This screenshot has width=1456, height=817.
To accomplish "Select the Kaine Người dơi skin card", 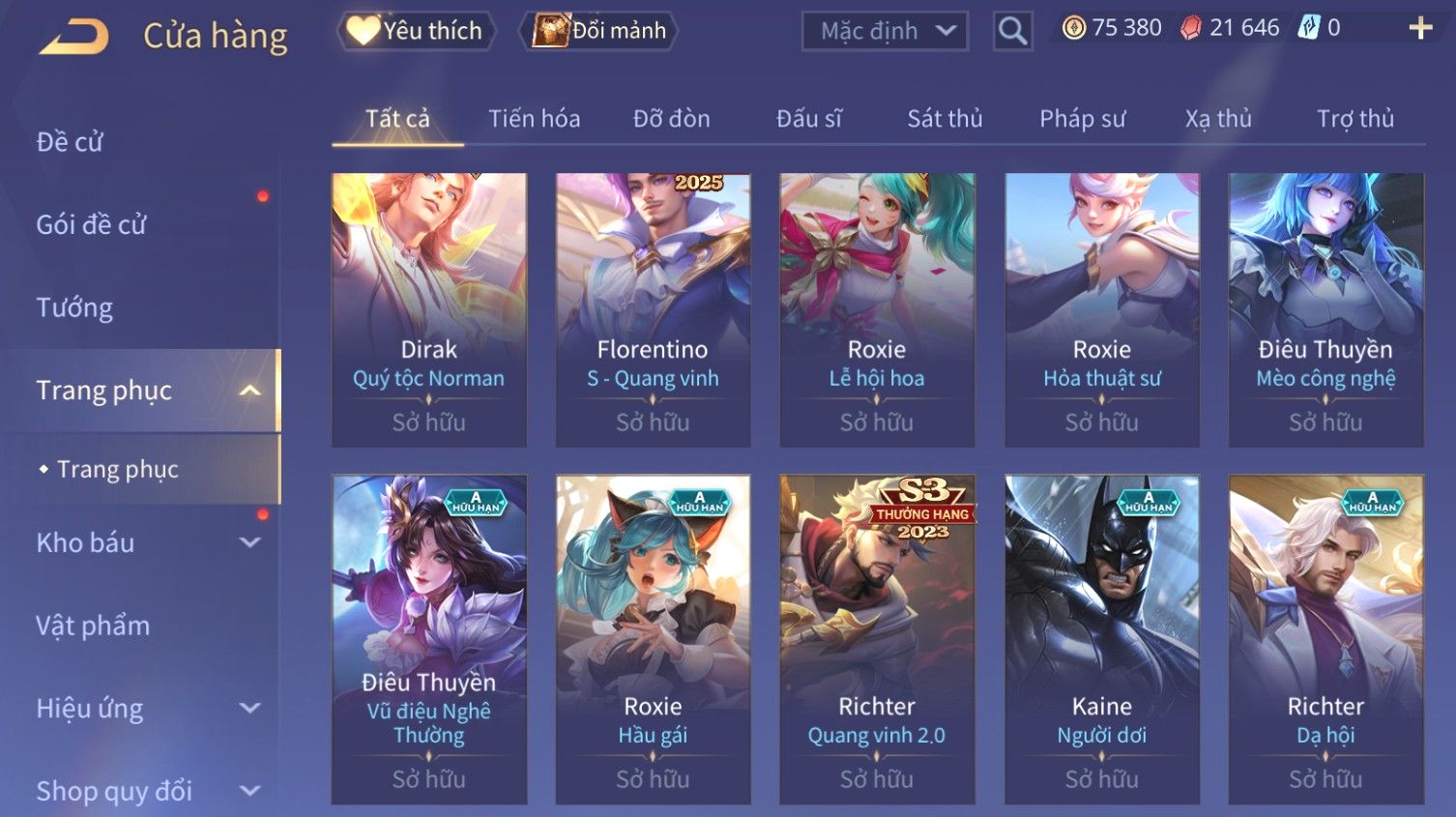I will [x=1102, y=639].
